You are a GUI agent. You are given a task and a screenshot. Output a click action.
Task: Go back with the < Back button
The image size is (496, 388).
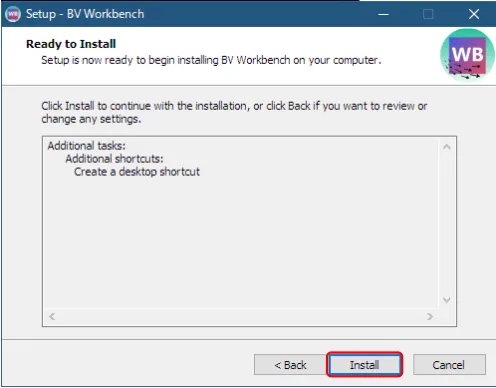[290, 365]
